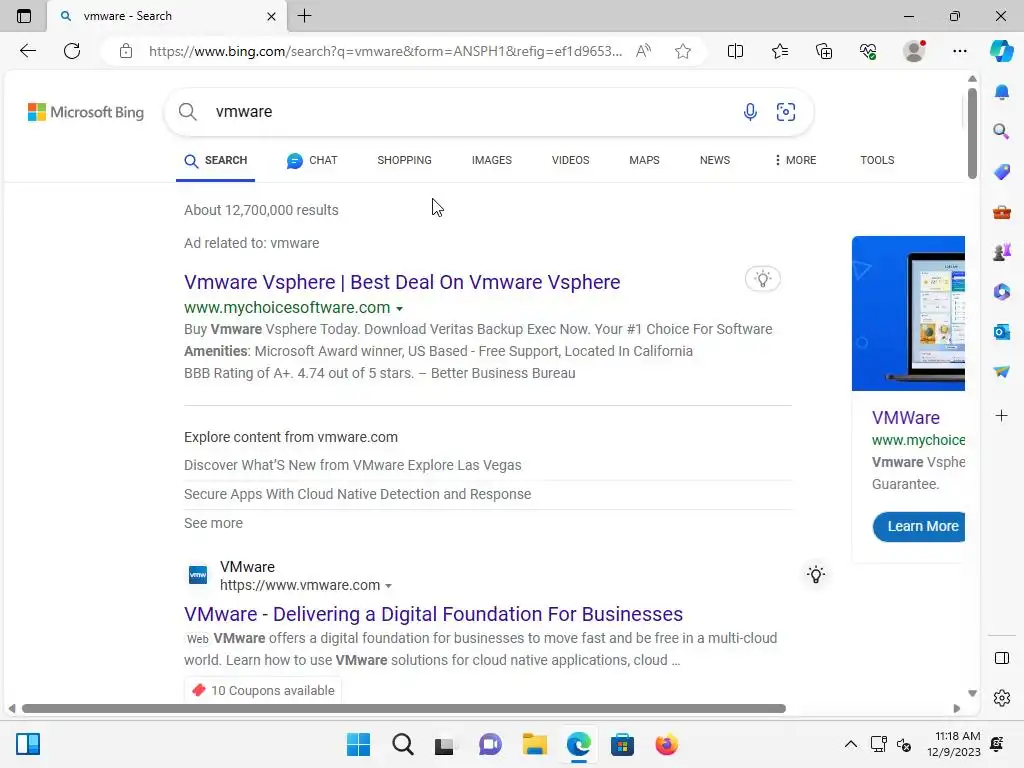Open Discover What'S New VMware Explore link
Screen dimensions: 1024x768
(353, 466)
